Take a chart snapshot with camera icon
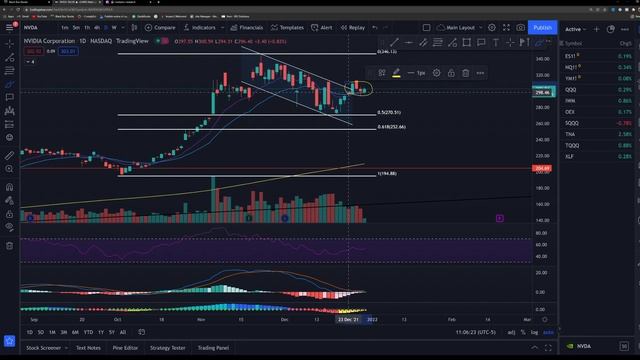The height and width of the screenshot is (360, 640). (x=520, y=27)
